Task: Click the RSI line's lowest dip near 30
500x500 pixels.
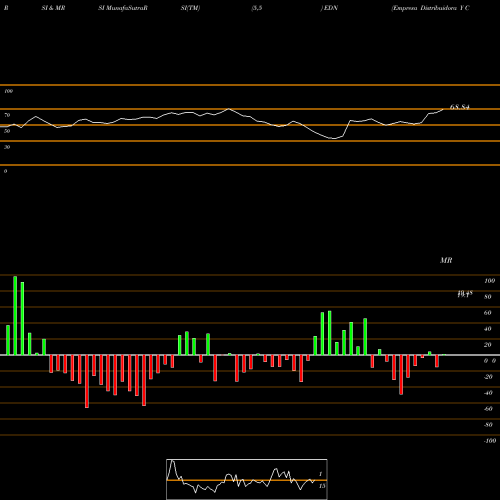Action: click(x=334, y=138)
